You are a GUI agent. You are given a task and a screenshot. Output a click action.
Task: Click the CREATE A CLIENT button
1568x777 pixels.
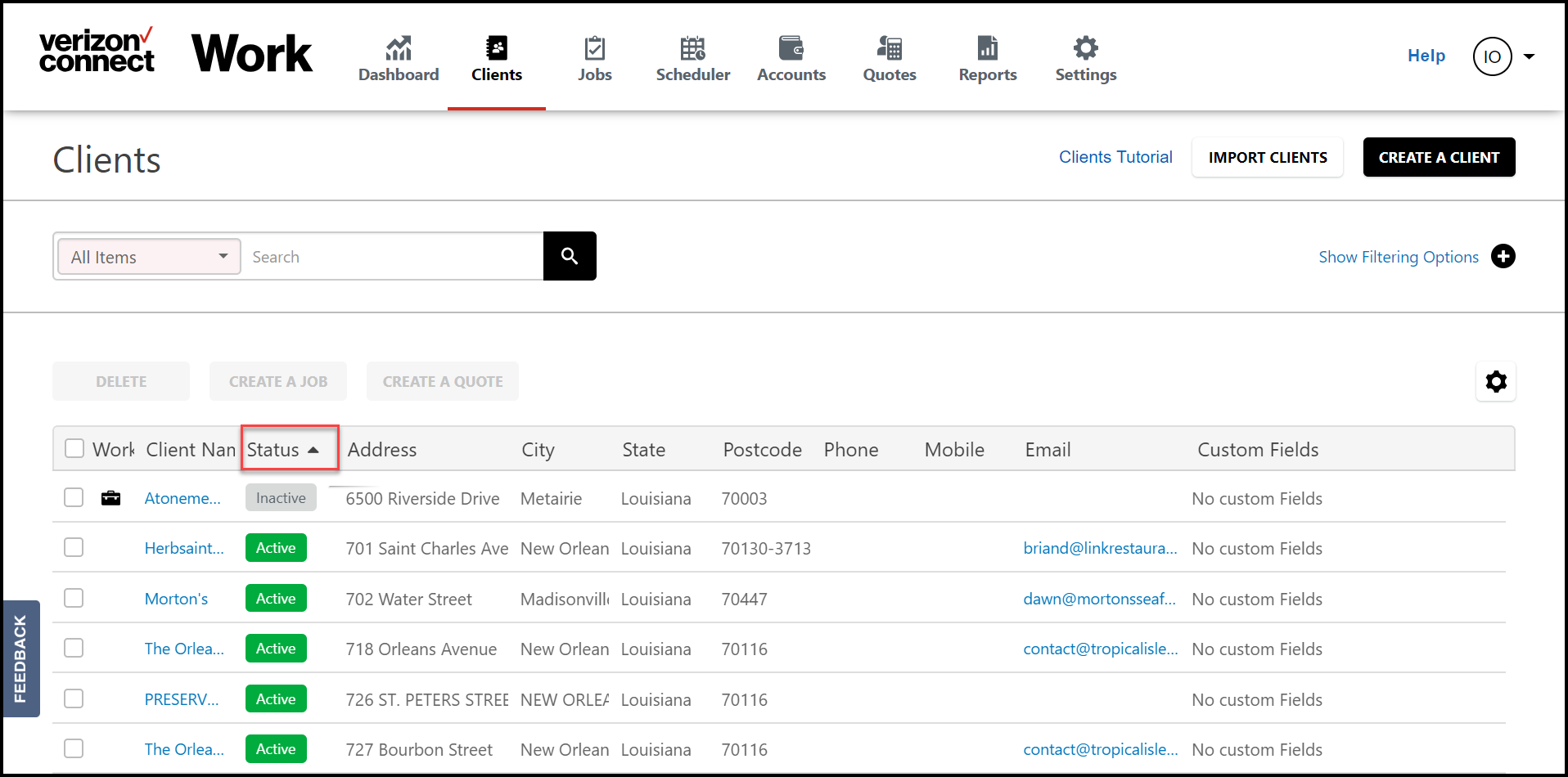[1439, 157]
